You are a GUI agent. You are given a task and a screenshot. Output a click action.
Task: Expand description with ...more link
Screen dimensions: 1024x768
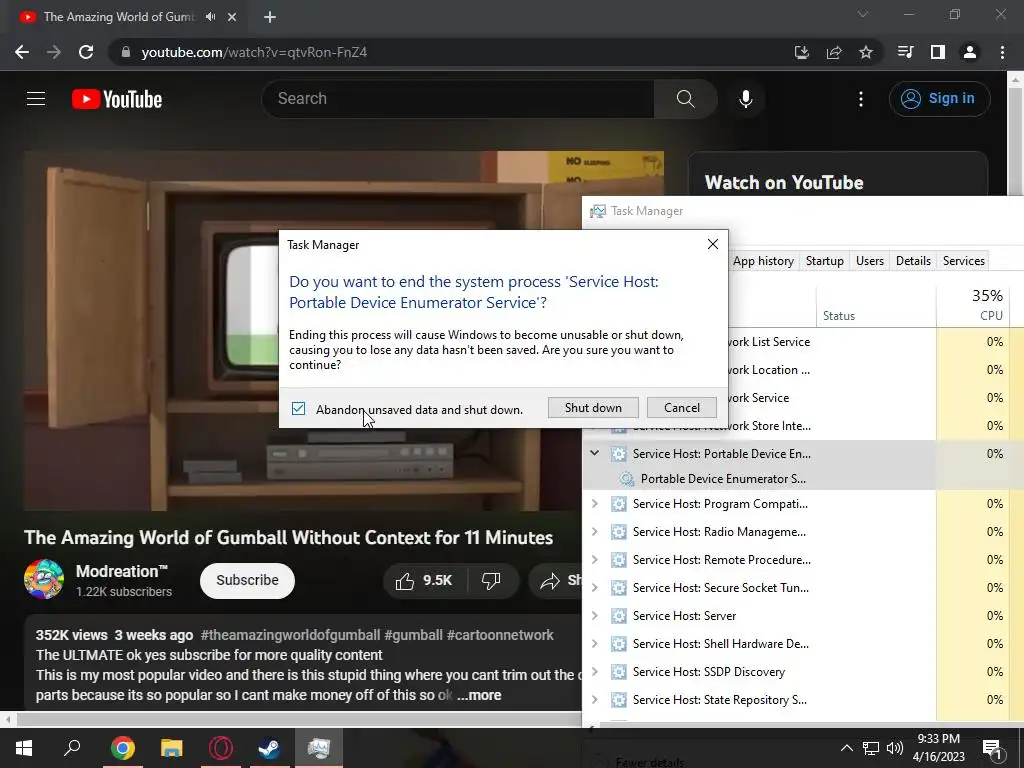(x=479, y=696)
